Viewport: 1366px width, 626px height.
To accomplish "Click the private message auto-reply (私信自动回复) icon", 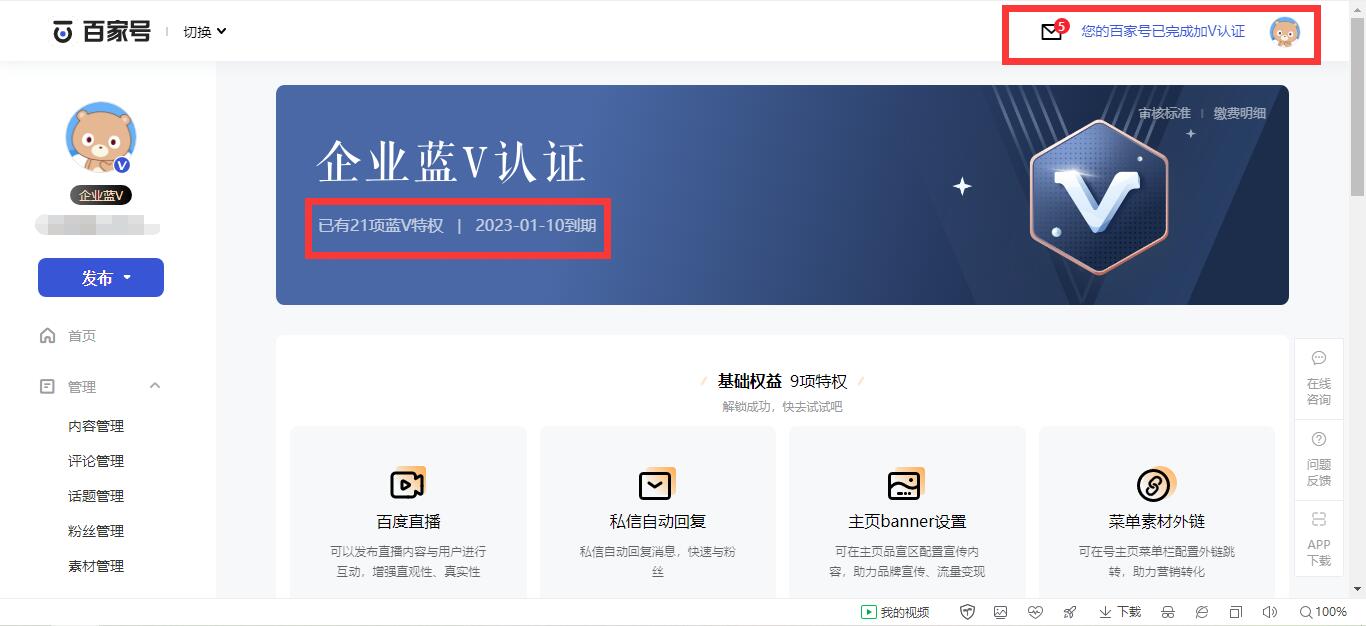I will point(656,485).
